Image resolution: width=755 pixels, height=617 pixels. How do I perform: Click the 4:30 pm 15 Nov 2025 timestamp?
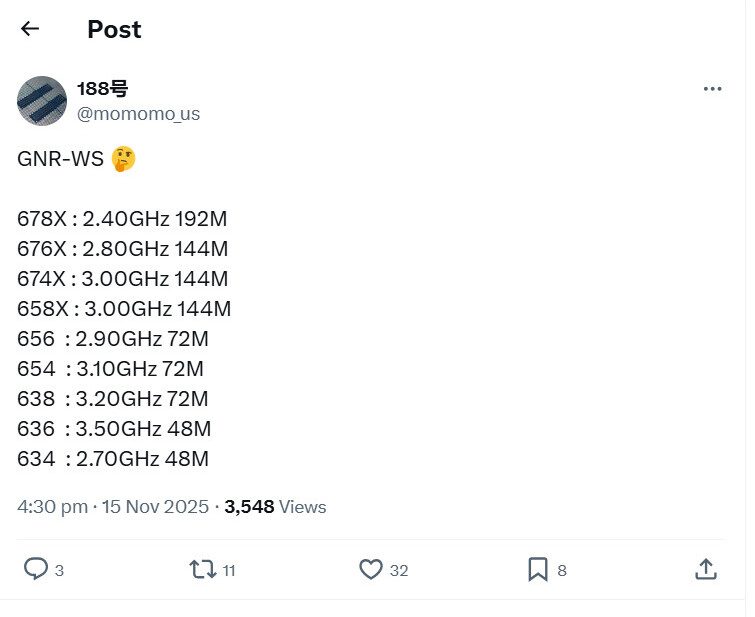(113, 507)
